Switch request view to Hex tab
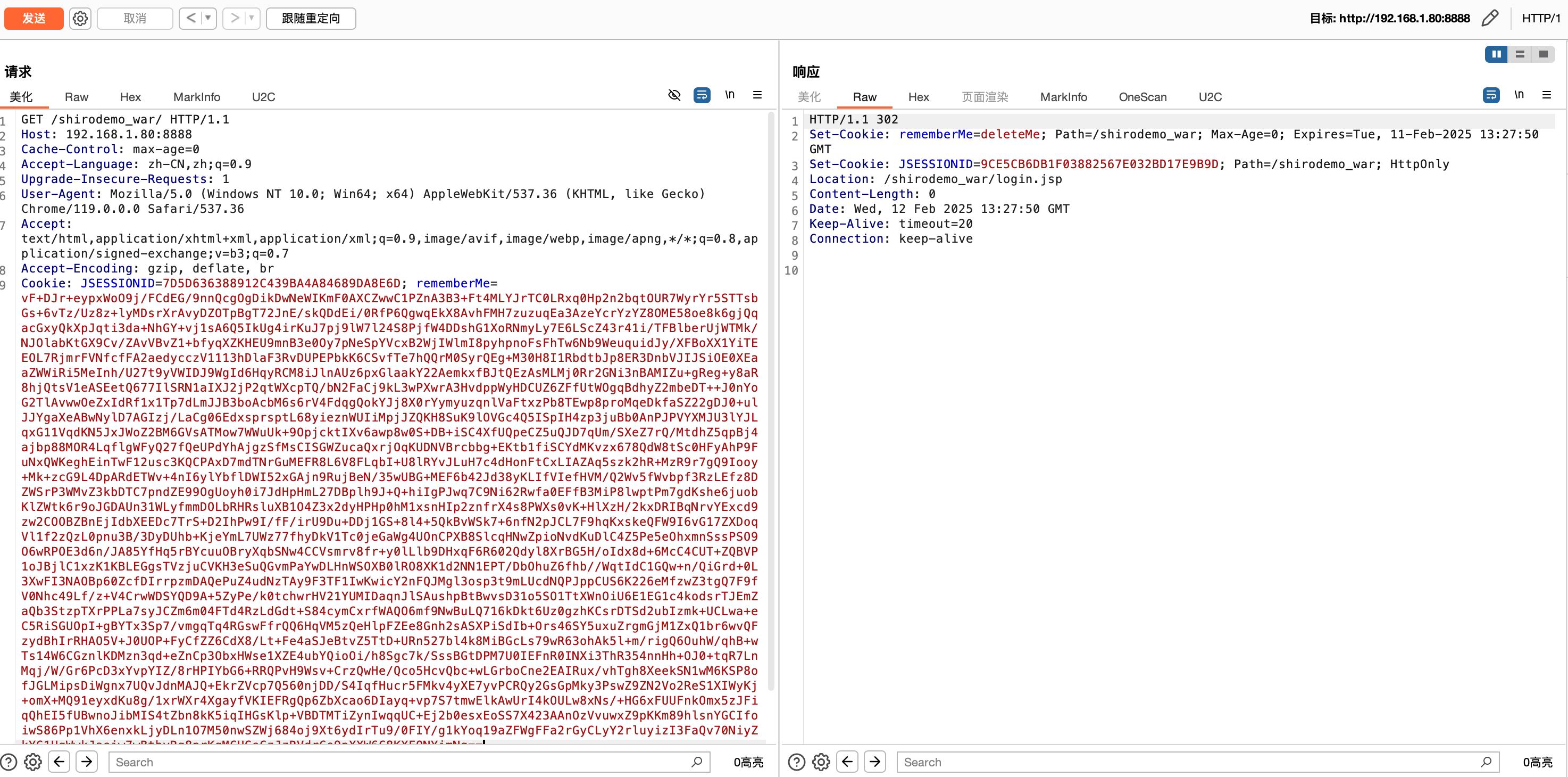The image size is (1568, 777). pos(130,97)
